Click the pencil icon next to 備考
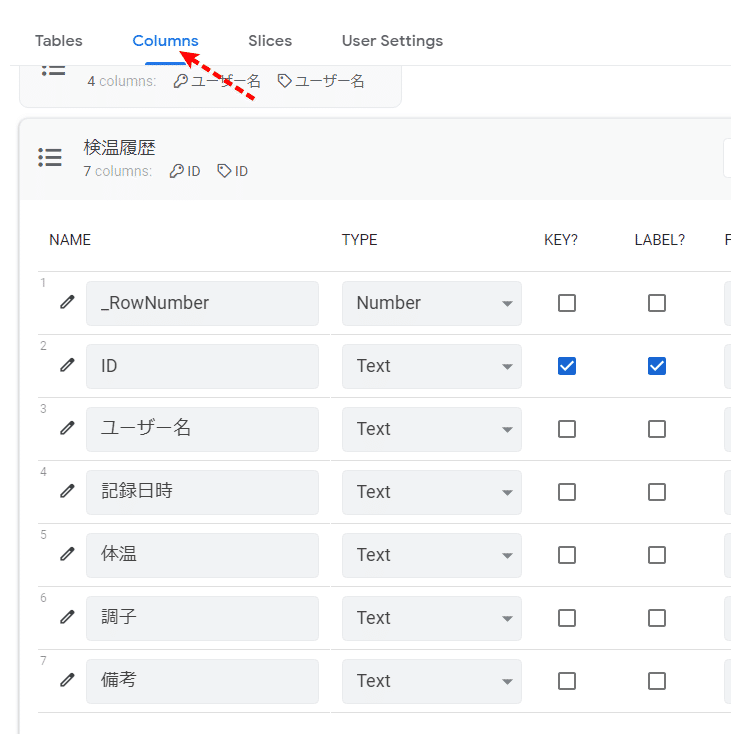The width and height of the screenshot is (731, 734). [67, 680]
